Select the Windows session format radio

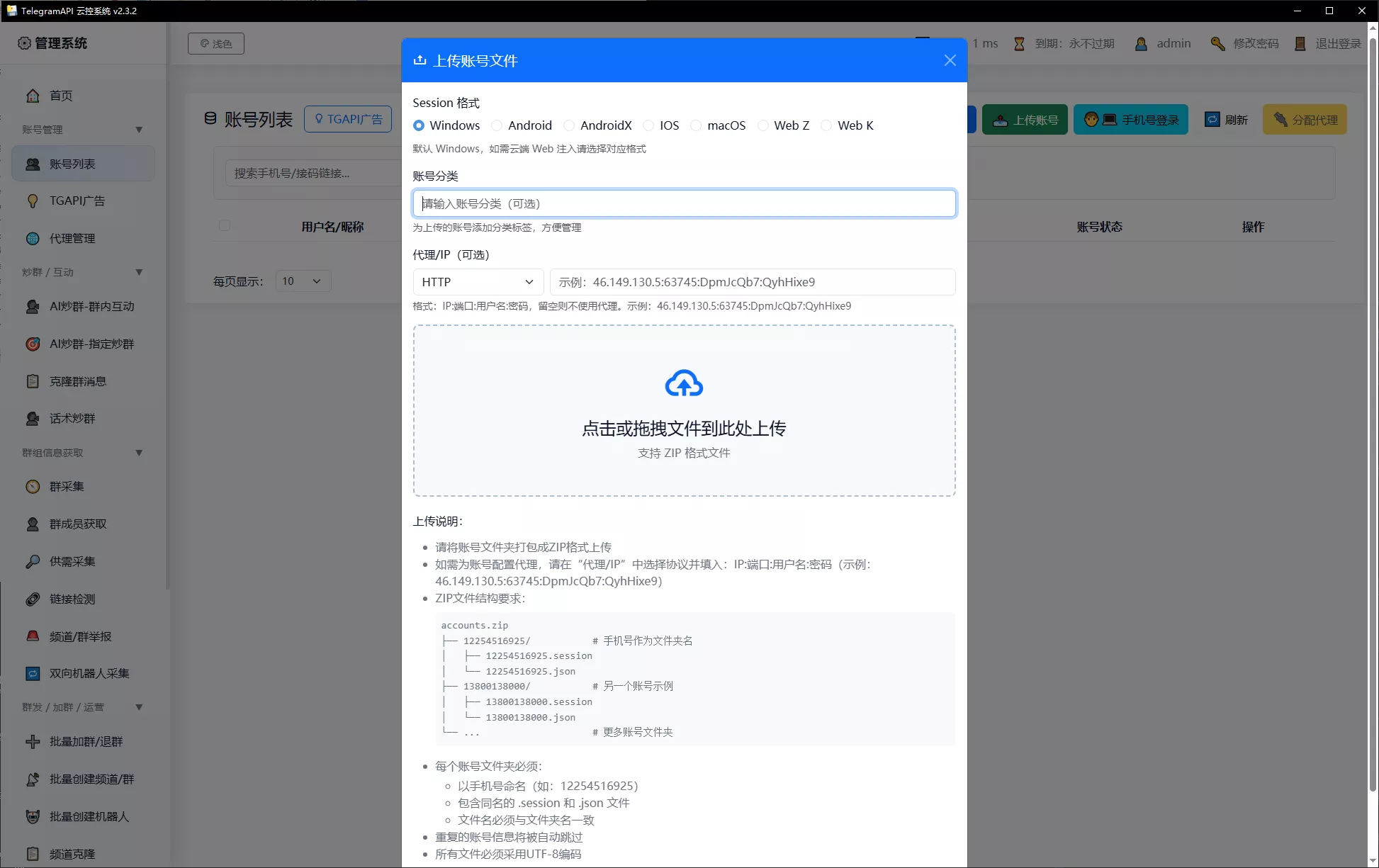point(419,125)
